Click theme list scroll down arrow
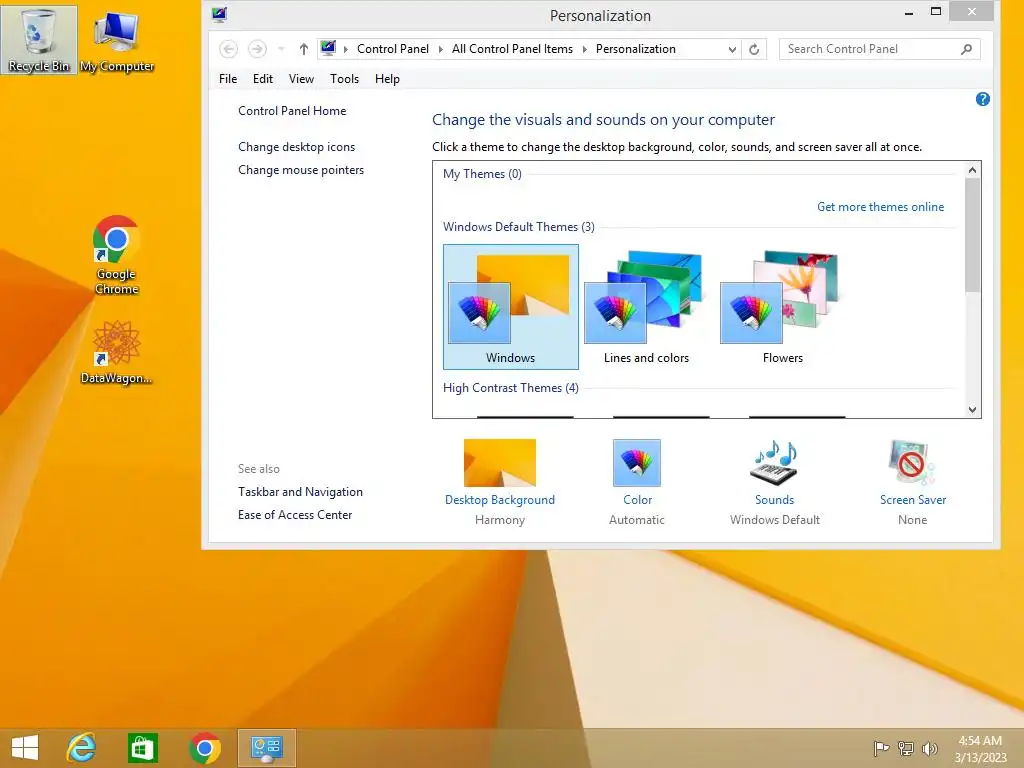This screenshot has width=1024, height=768. (972, 409)
